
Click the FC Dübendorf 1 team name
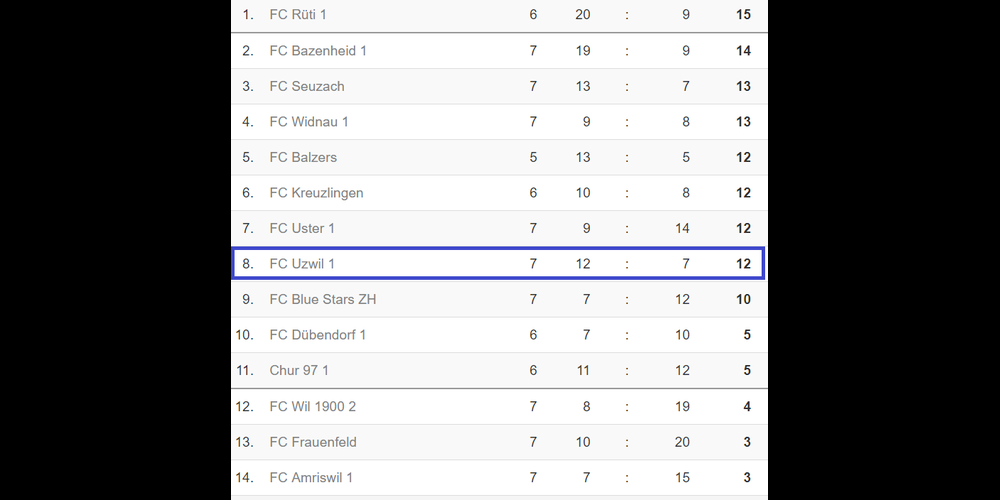coord(318,335)
